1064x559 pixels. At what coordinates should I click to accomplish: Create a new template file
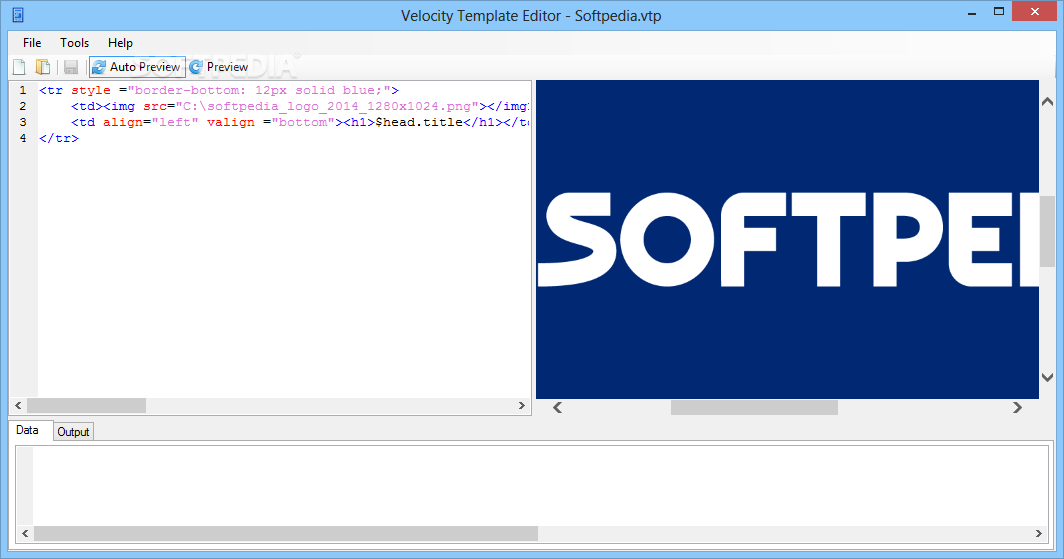19,66
